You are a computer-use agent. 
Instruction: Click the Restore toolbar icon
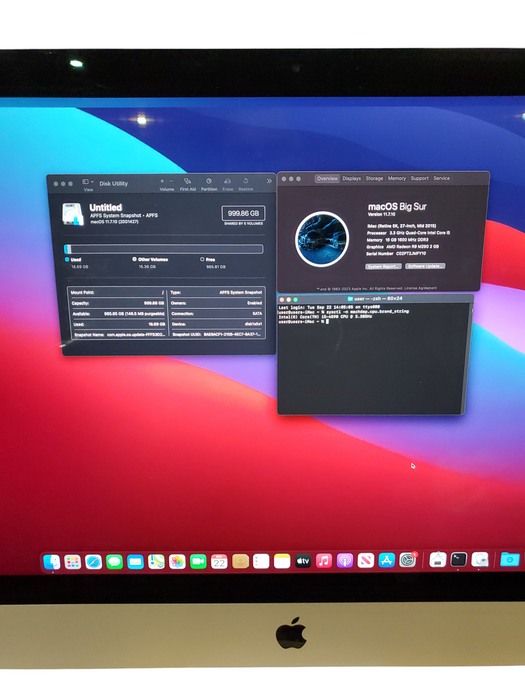(x=246, y=181)
